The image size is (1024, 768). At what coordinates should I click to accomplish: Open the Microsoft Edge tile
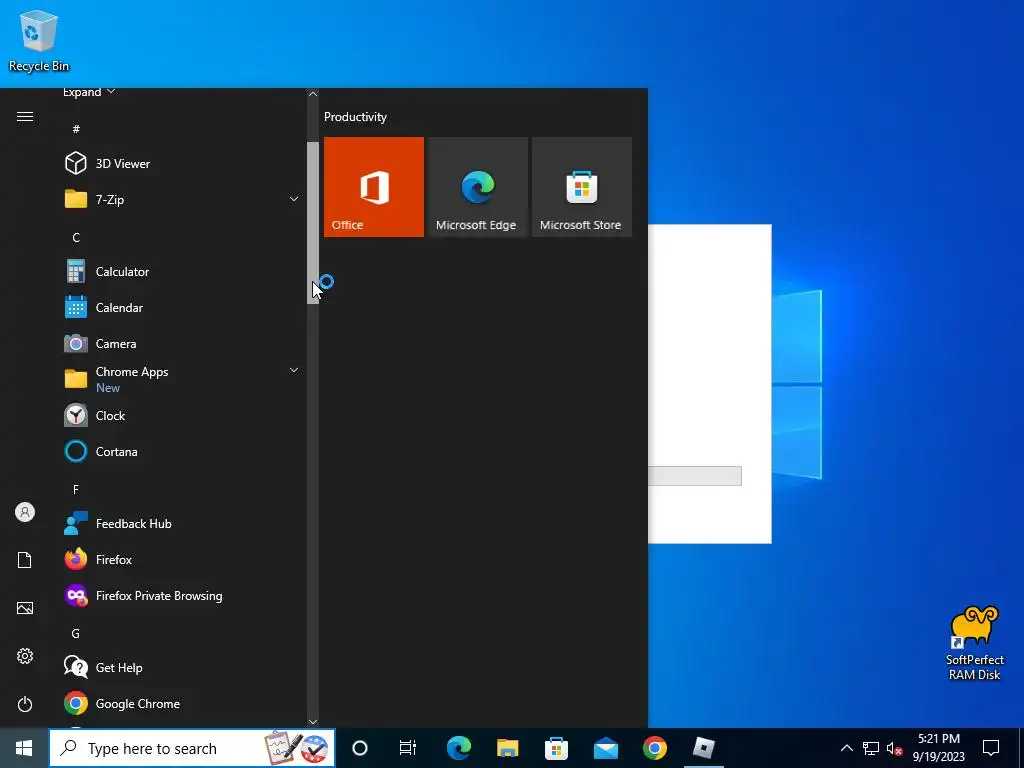[477, 187]
